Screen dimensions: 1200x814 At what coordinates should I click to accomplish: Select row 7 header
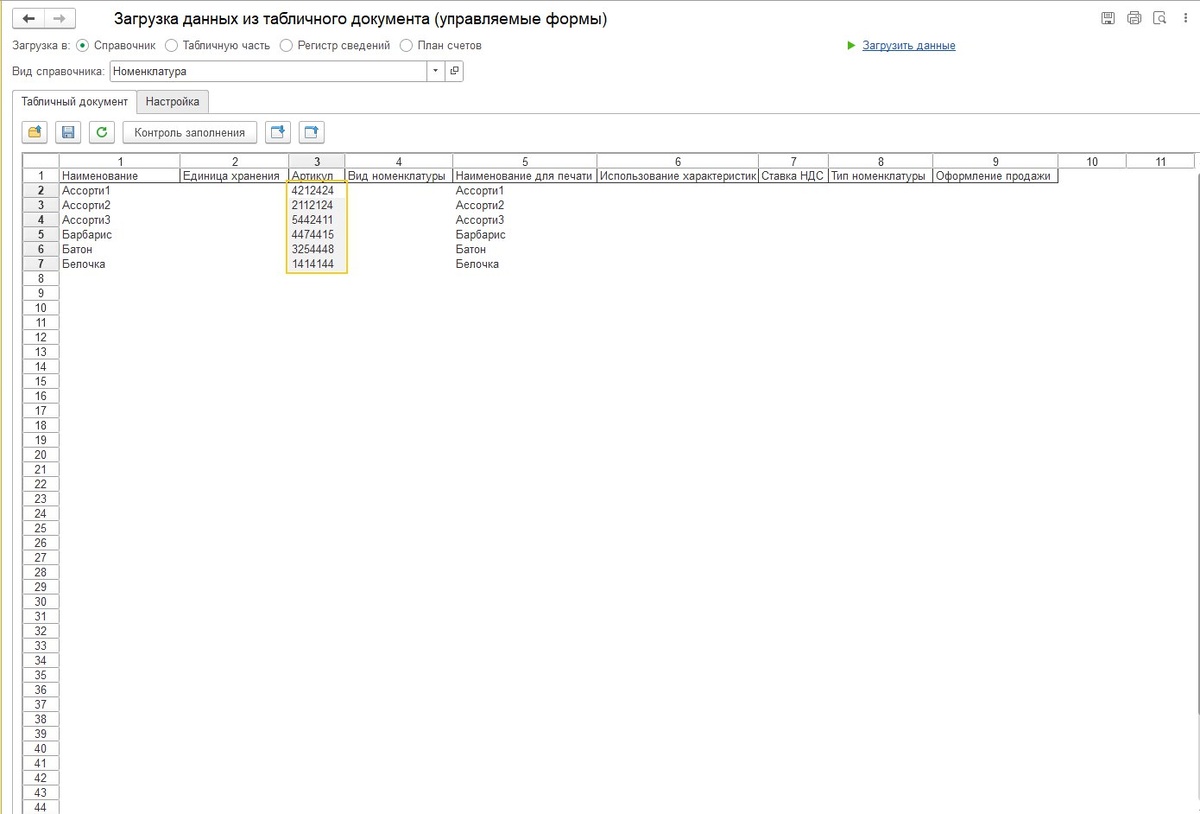pyautogui.click(x=41, y=264)
